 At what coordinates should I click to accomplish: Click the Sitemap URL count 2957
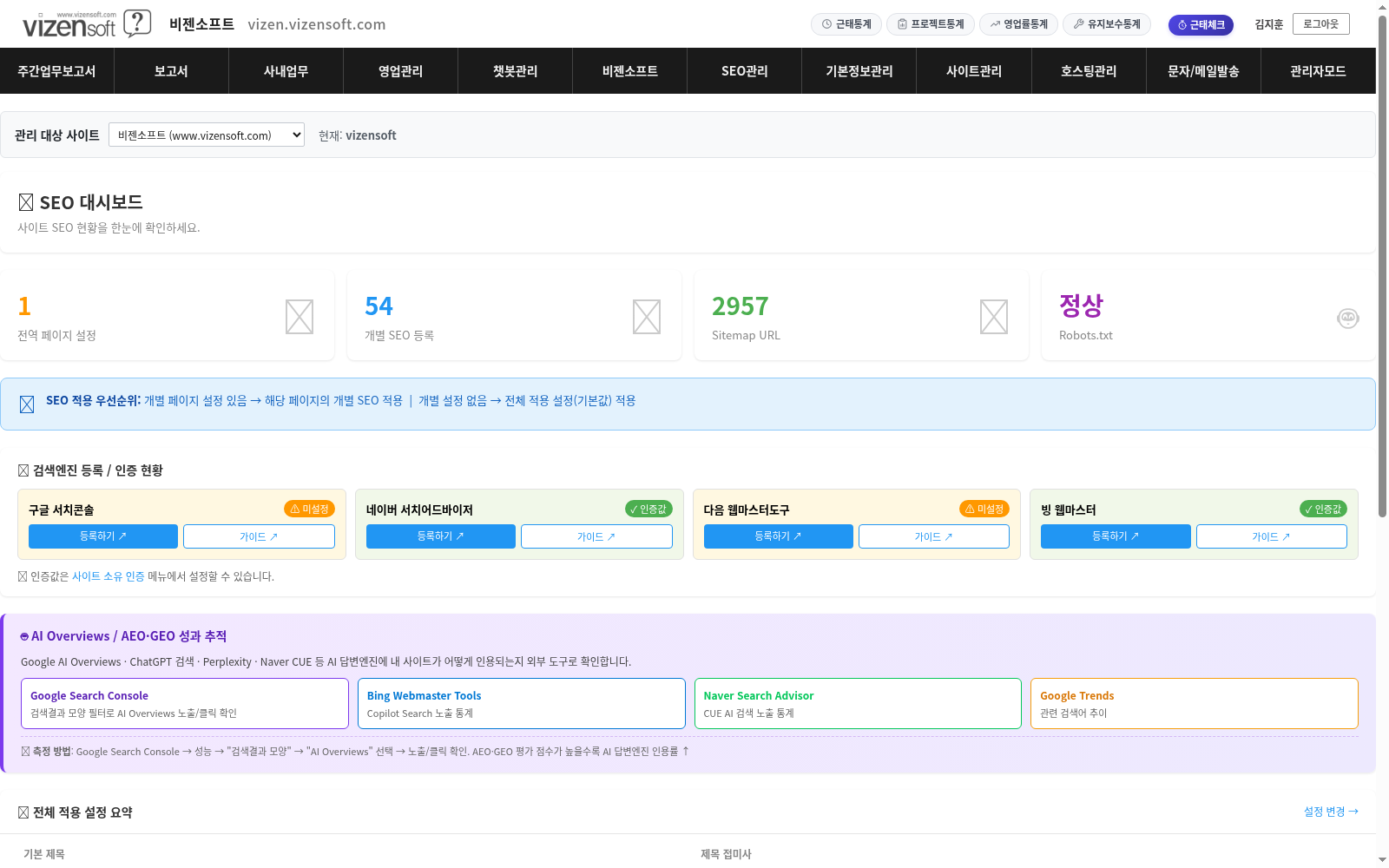[x=741, y=306]
